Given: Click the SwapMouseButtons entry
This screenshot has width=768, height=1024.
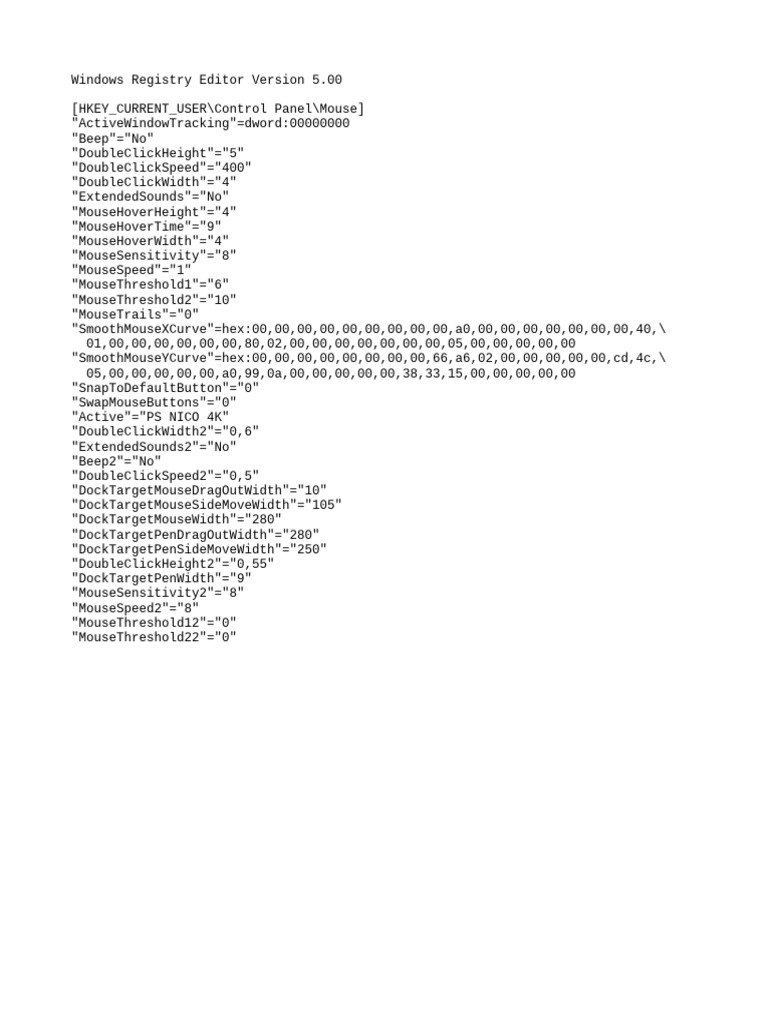Looking at the screenshot, I should [x=153, y=402].
